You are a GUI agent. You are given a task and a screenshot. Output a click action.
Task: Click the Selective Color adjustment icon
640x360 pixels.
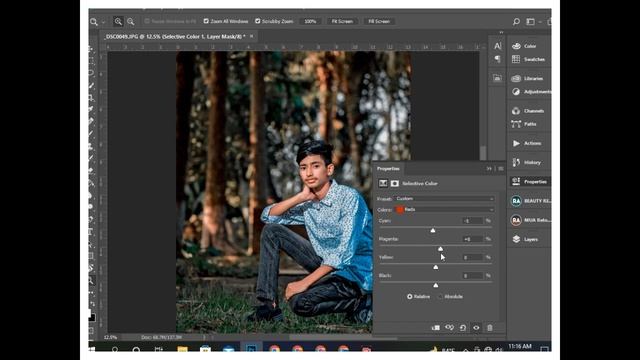click(383, 183)
